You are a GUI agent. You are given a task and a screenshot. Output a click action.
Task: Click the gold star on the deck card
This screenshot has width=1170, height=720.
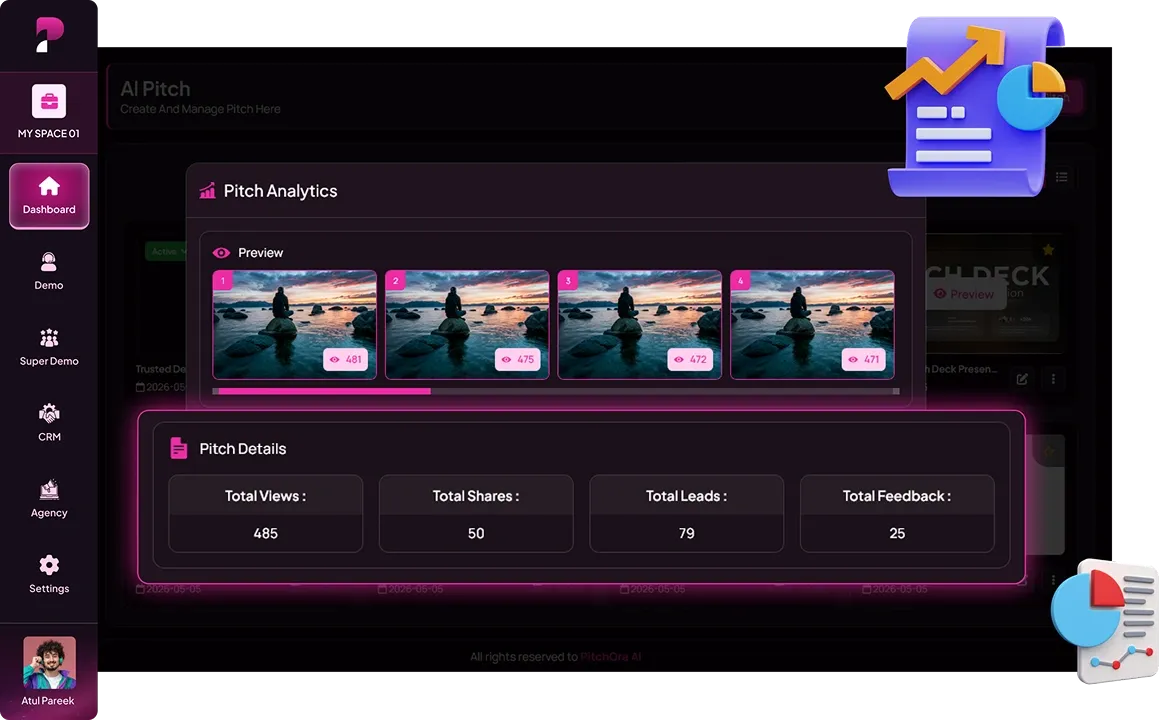[x=1048, y=250]
